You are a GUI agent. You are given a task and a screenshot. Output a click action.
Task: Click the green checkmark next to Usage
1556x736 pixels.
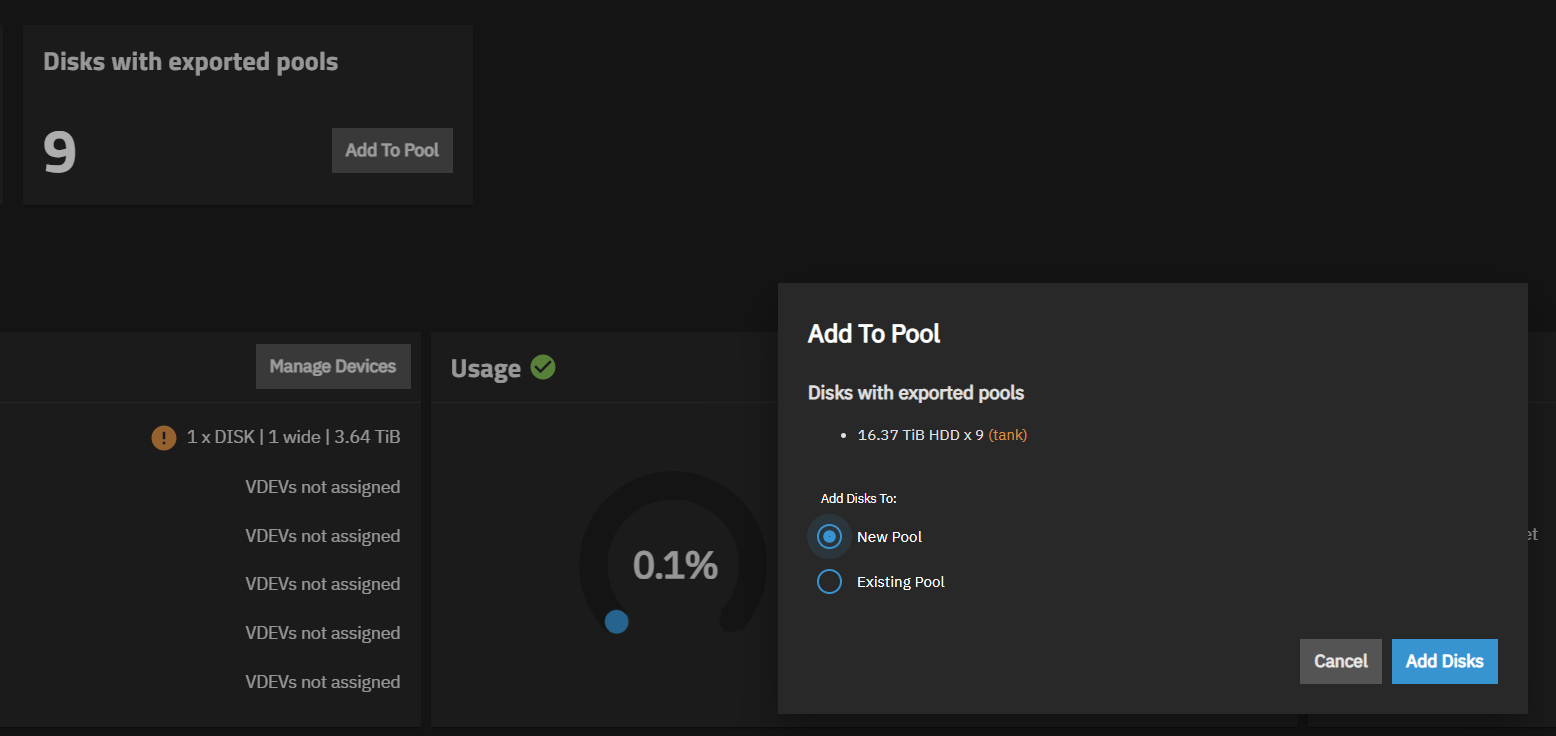tap(543, 367)
